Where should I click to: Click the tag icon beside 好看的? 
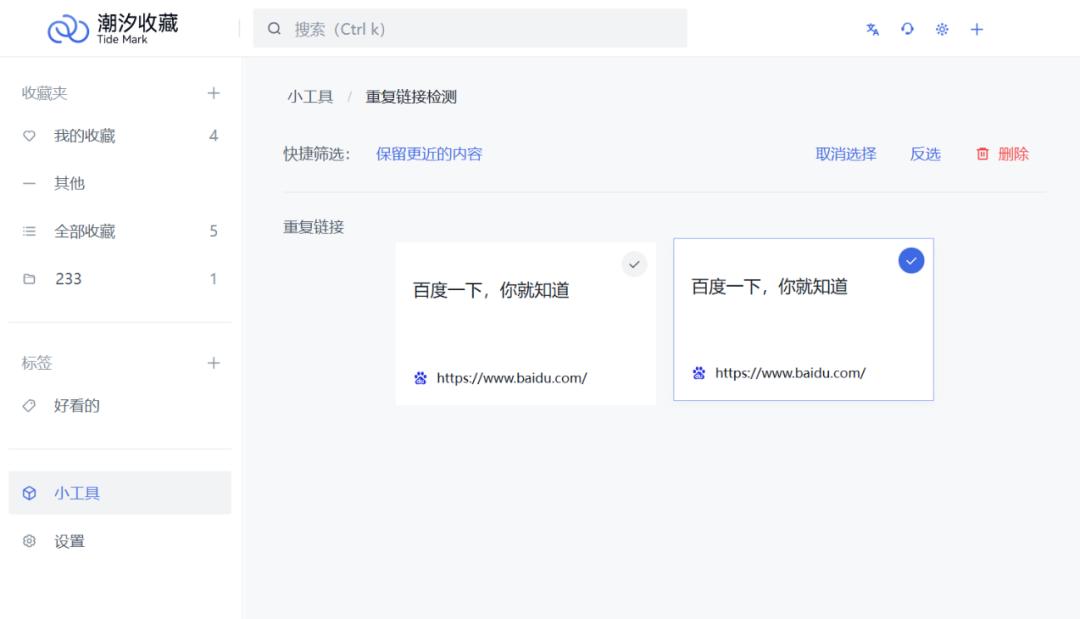(x=29, y=406)
